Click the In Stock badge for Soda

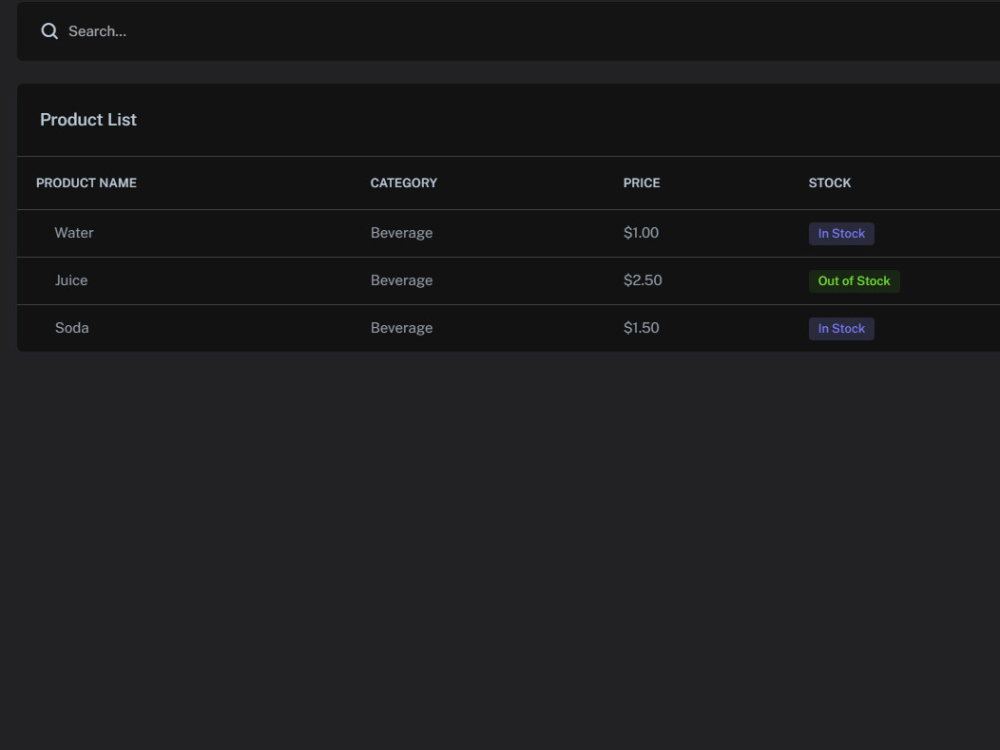pyautogui.click(x=841, y=328)
